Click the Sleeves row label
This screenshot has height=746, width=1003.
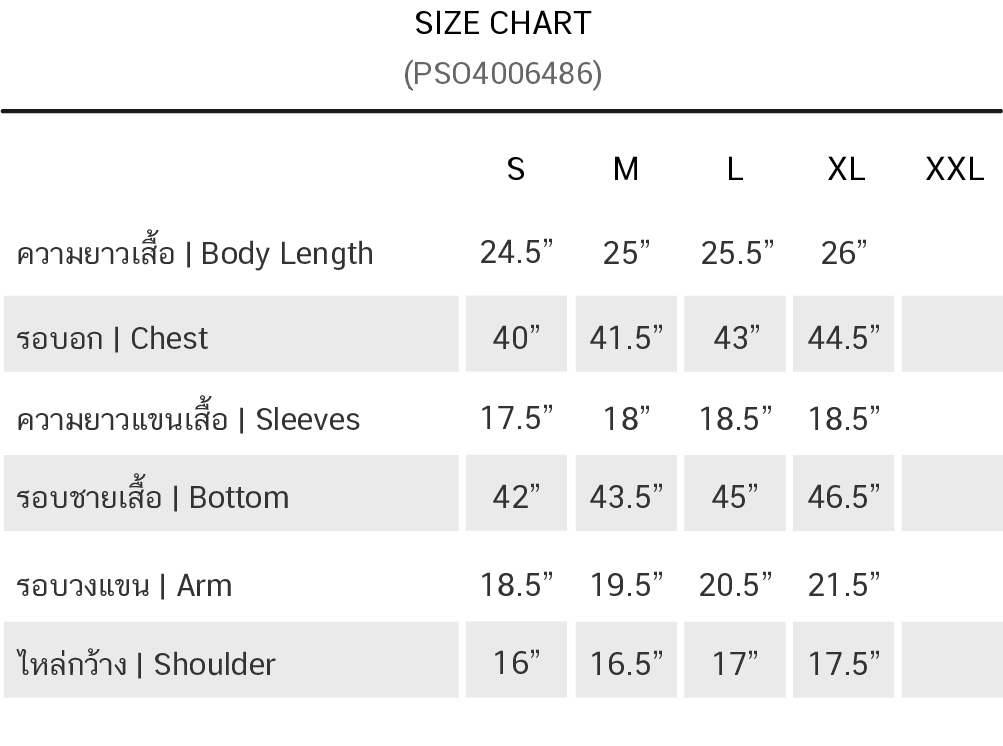[x=188, y=418]
